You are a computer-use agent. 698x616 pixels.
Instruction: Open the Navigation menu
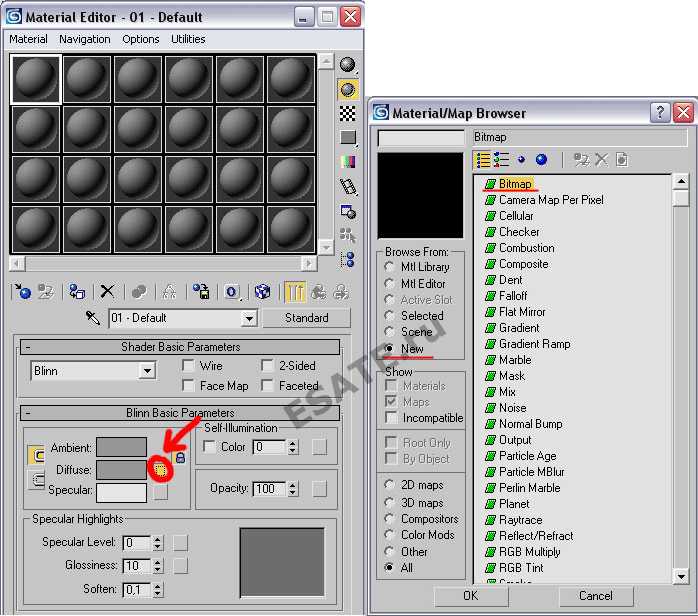[x=85, y=39]
